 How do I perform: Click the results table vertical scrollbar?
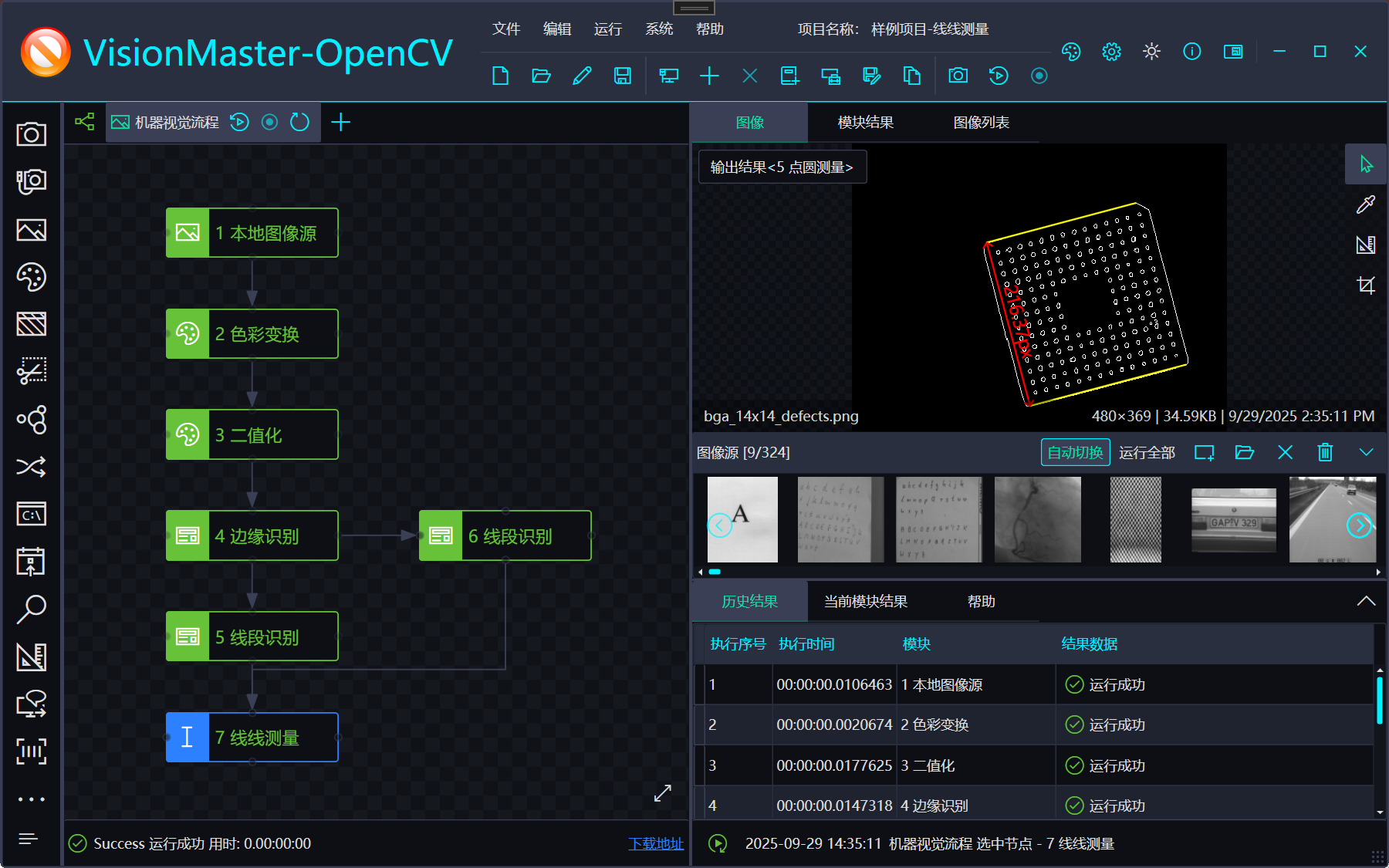1379,701
